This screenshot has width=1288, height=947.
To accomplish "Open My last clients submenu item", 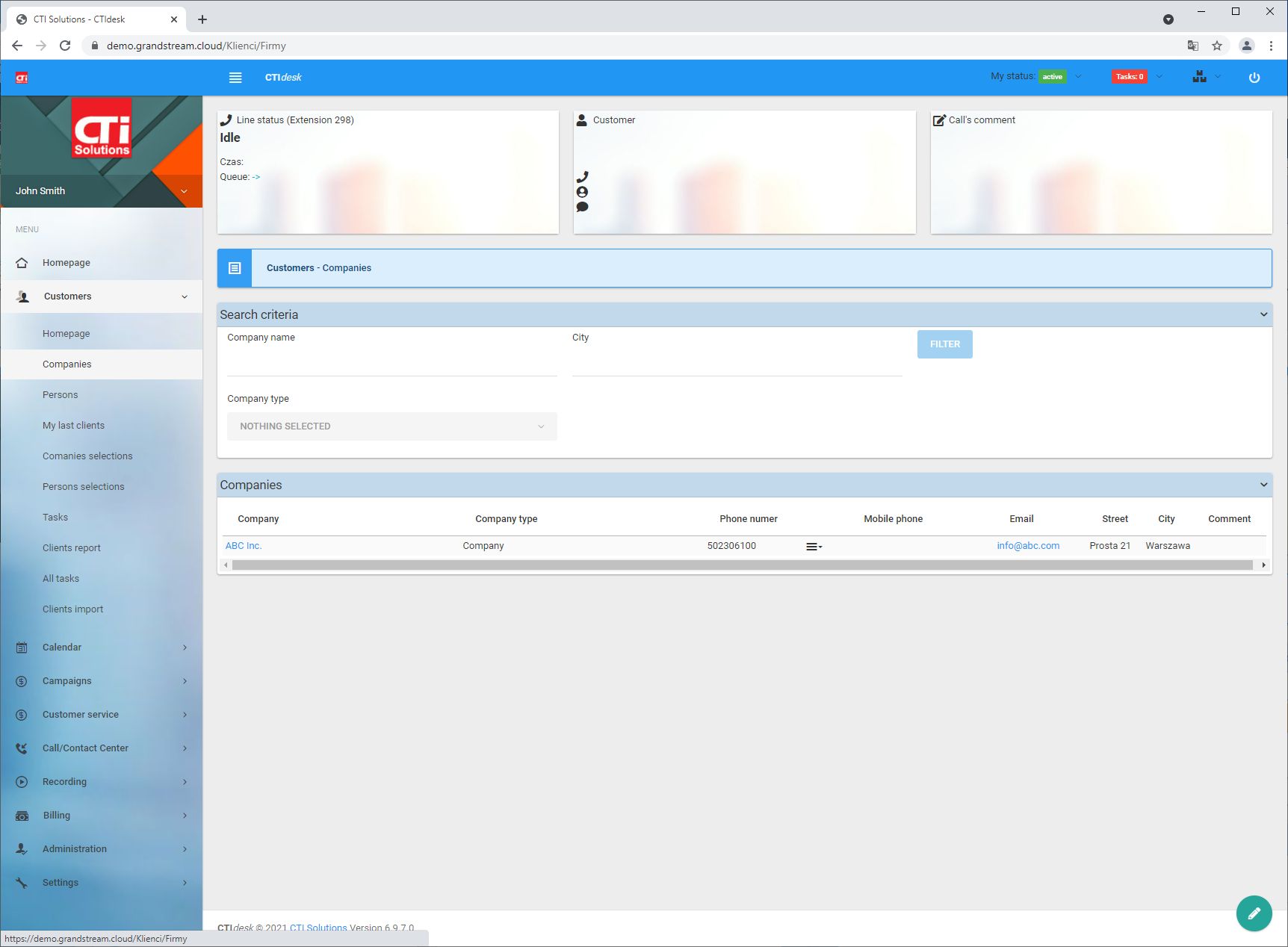I will click(x=73, y=426).
